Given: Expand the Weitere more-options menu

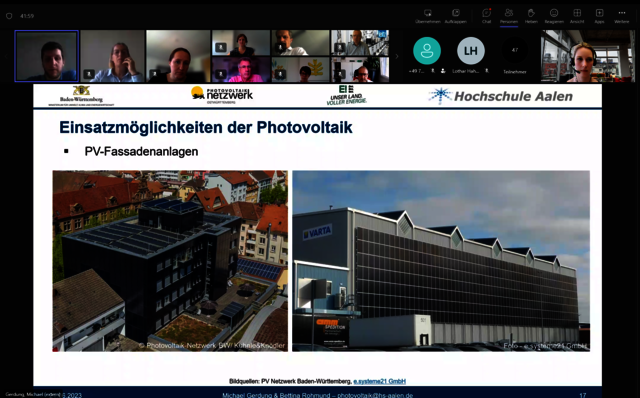Looking at the screenshot, I should (x=622, y=16).
